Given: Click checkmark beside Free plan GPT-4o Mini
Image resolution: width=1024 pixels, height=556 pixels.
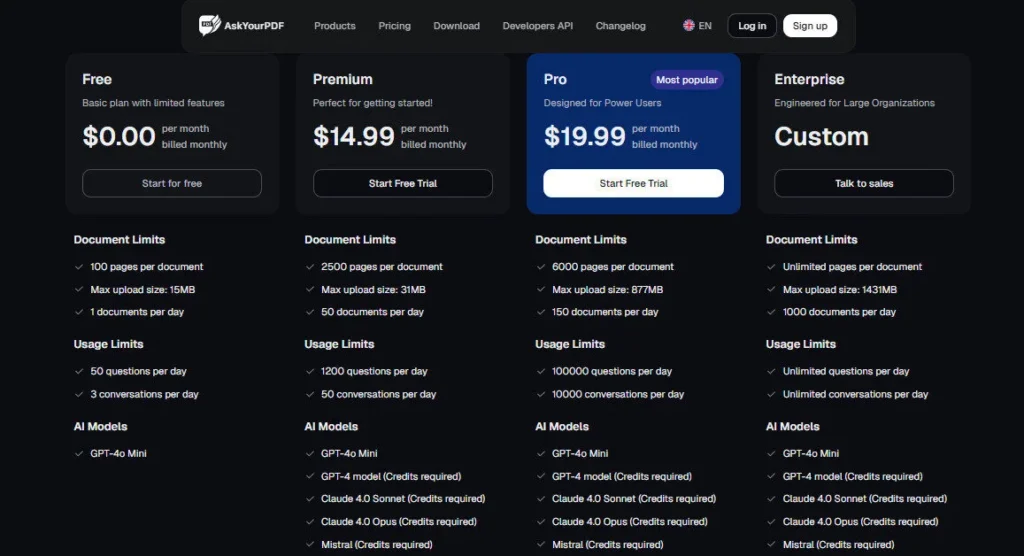Looking at the screenshot, I should tap(79, 453).
